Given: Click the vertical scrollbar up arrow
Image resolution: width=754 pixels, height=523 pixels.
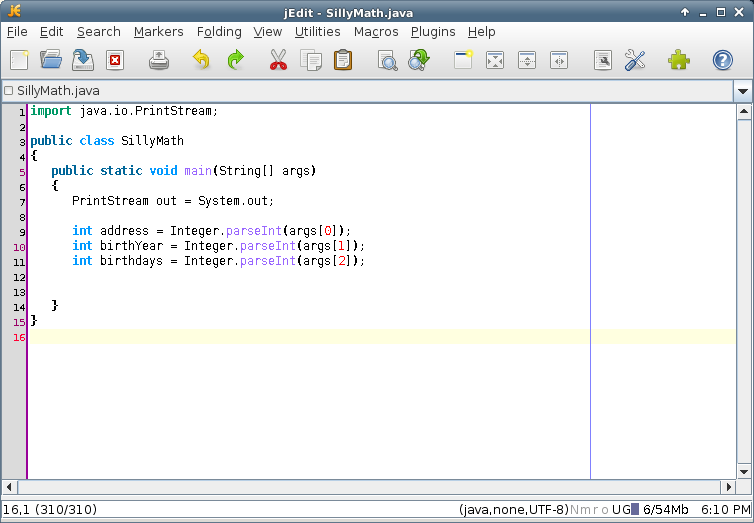Looking at the screenshot, I should [744, 112].
